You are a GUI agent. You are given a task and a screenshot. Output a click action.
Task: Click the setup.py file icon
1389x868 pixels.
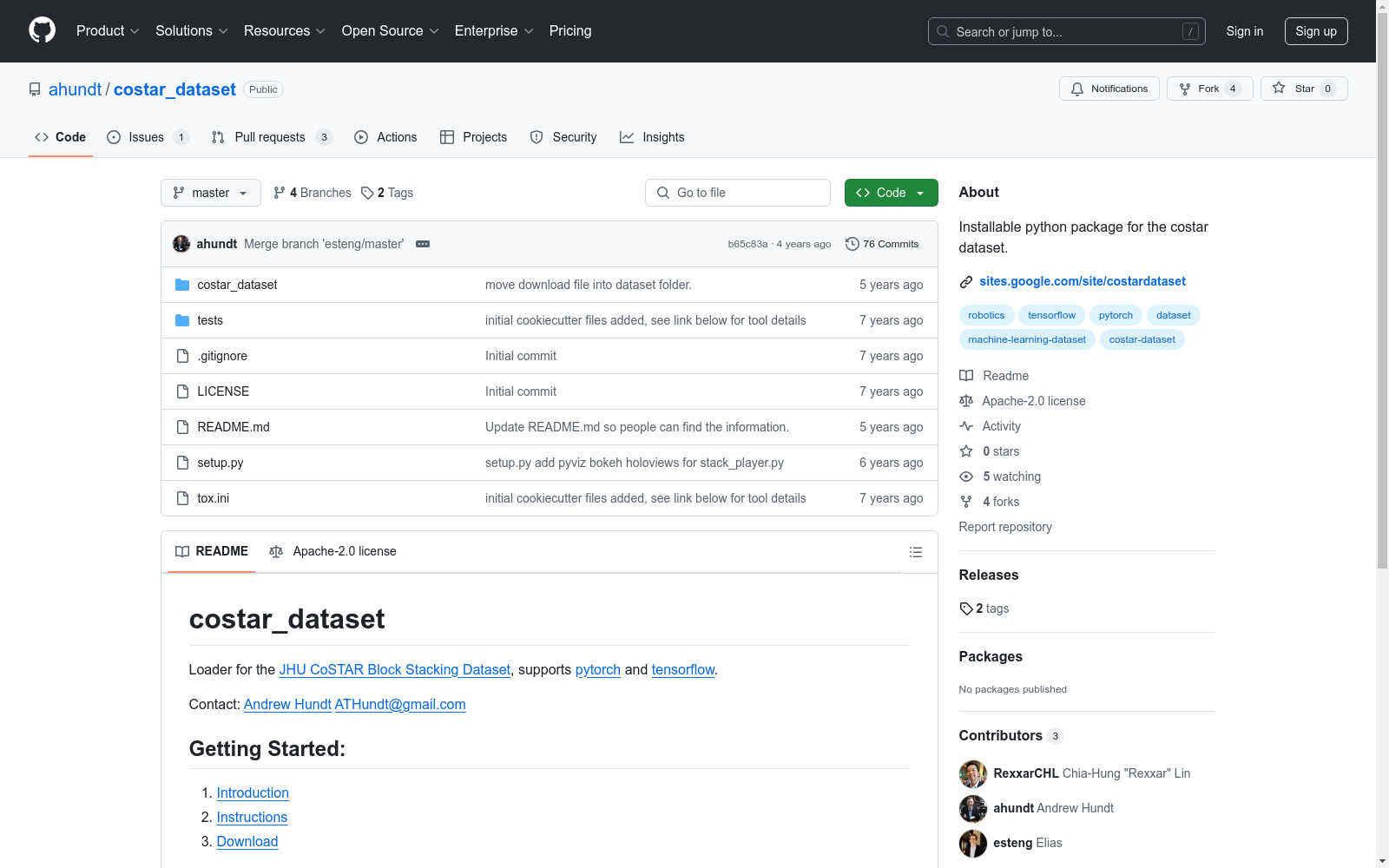point(182,463)
